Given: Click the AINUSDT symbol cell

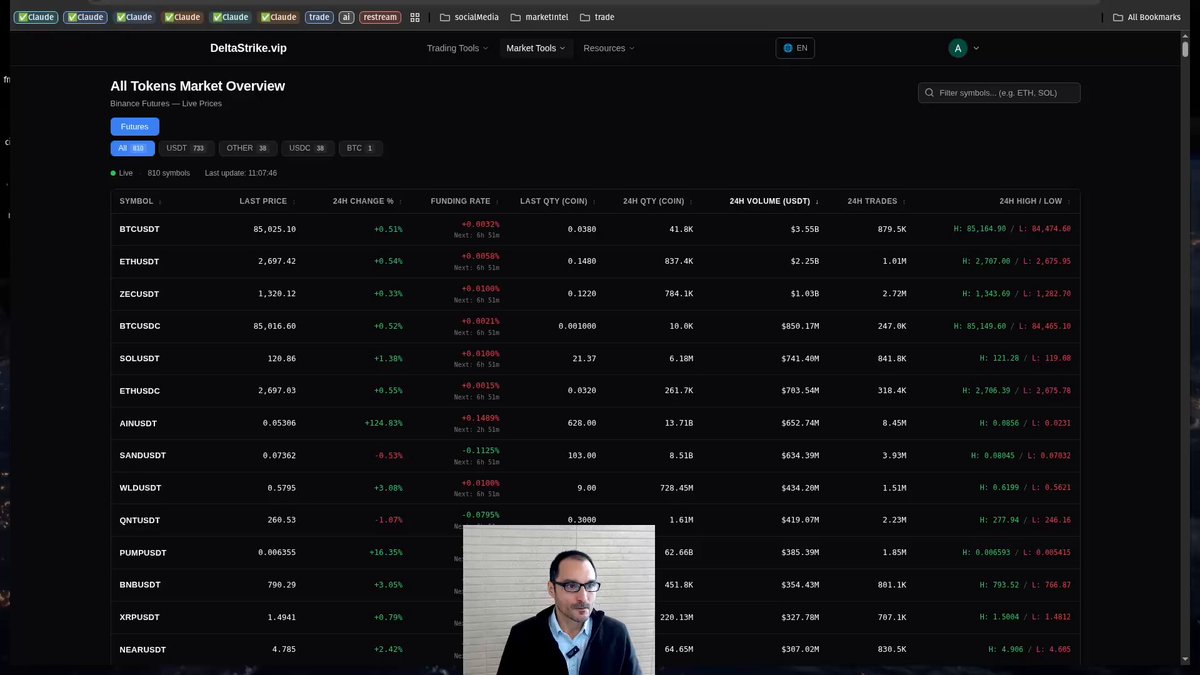Looking at the screenshot, I should 138,423.
